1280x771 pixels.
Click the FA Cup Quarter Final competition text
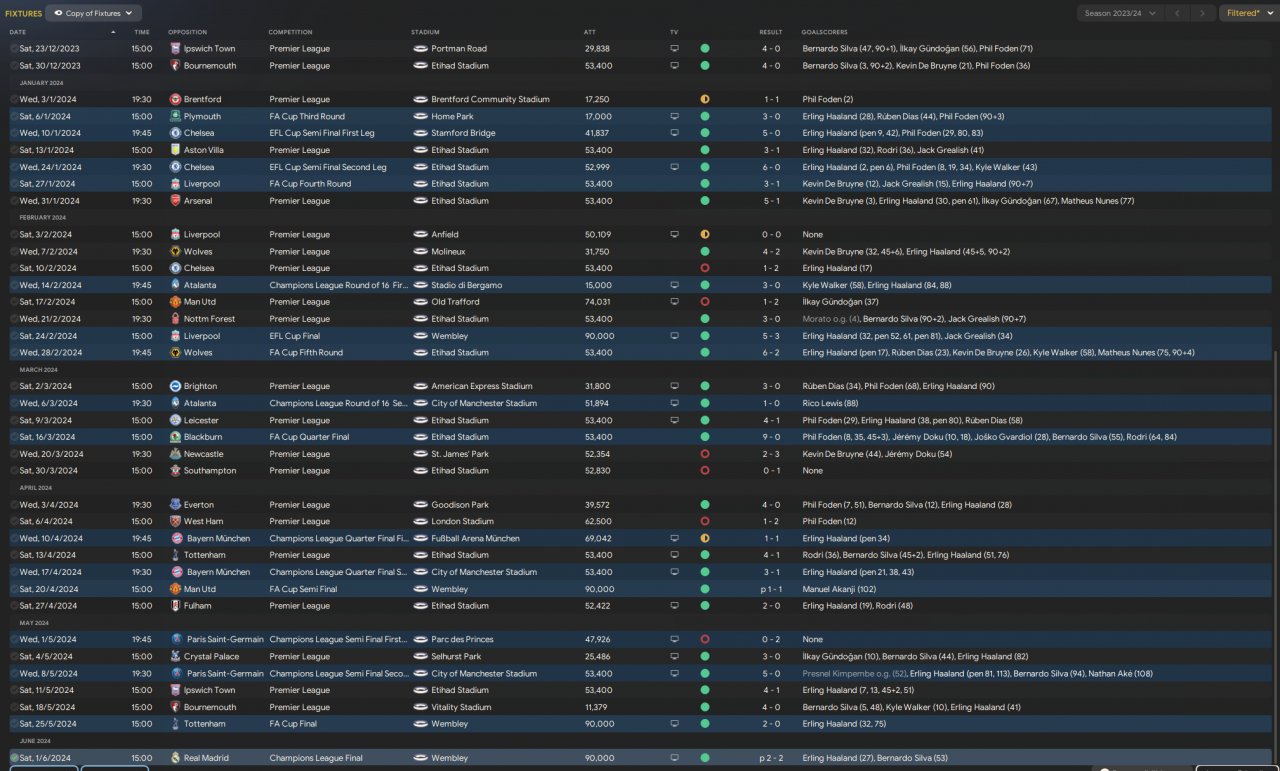(x=310, y=437)
